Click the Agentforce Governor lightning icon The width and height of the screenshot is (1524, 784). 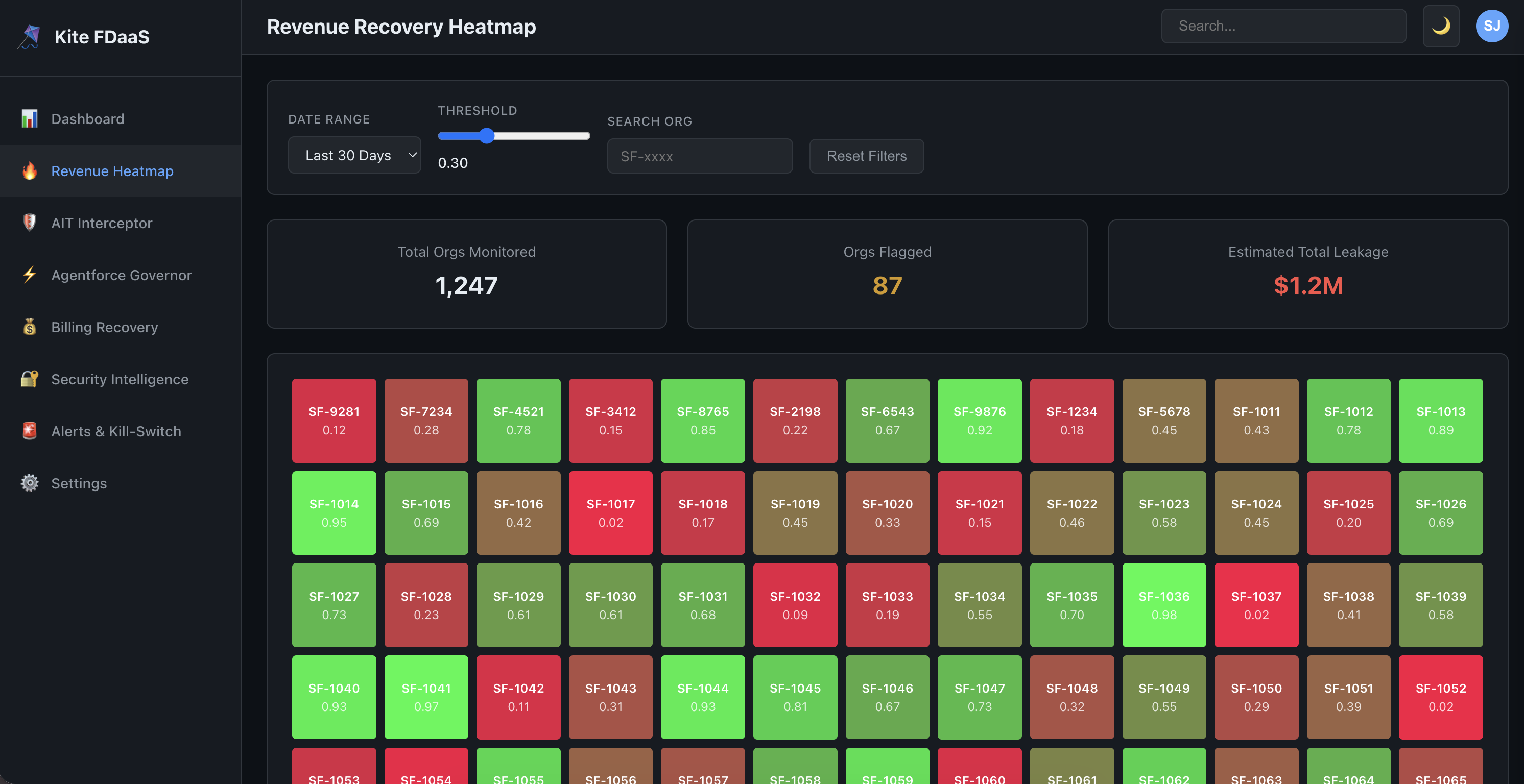(29, 275)
